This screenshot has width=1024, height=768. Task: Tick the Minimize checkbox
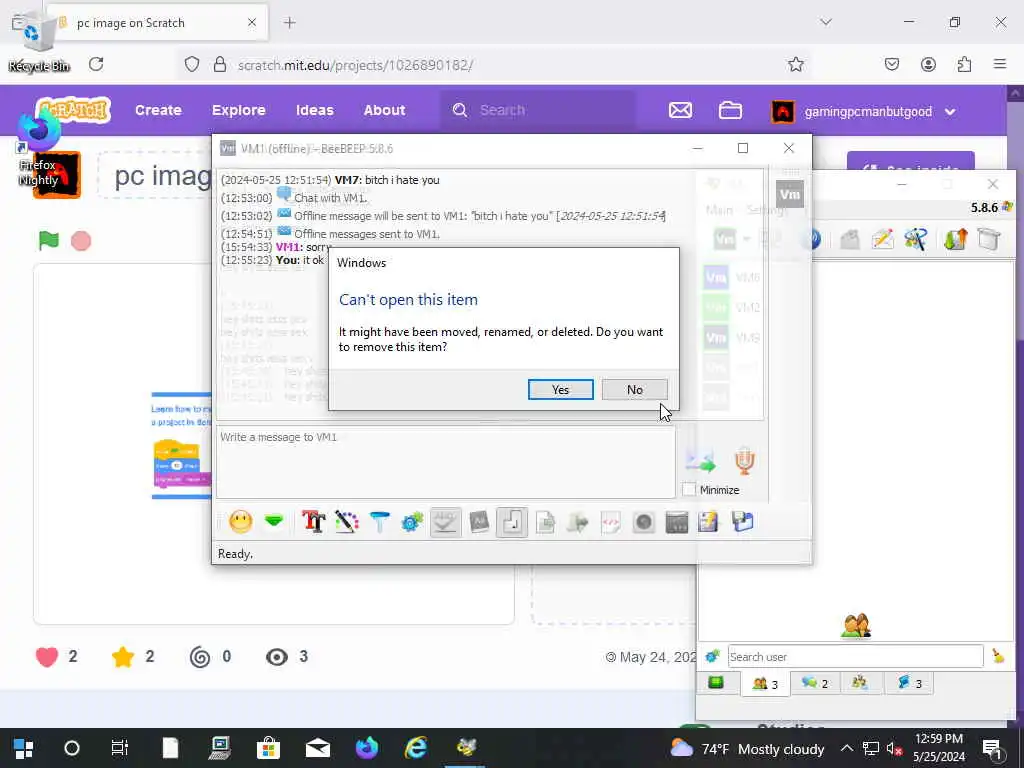[x=689, y=489]
